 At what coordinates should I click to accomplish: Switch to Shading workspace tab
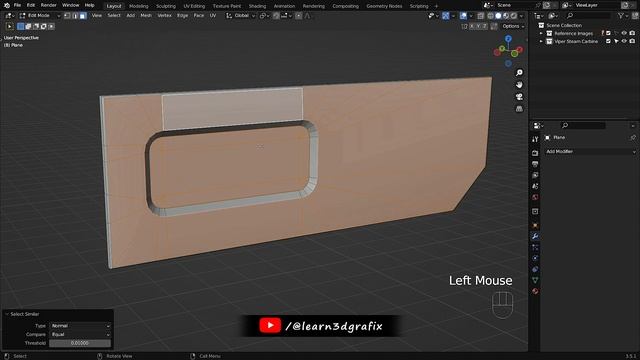tap(257, 6)
